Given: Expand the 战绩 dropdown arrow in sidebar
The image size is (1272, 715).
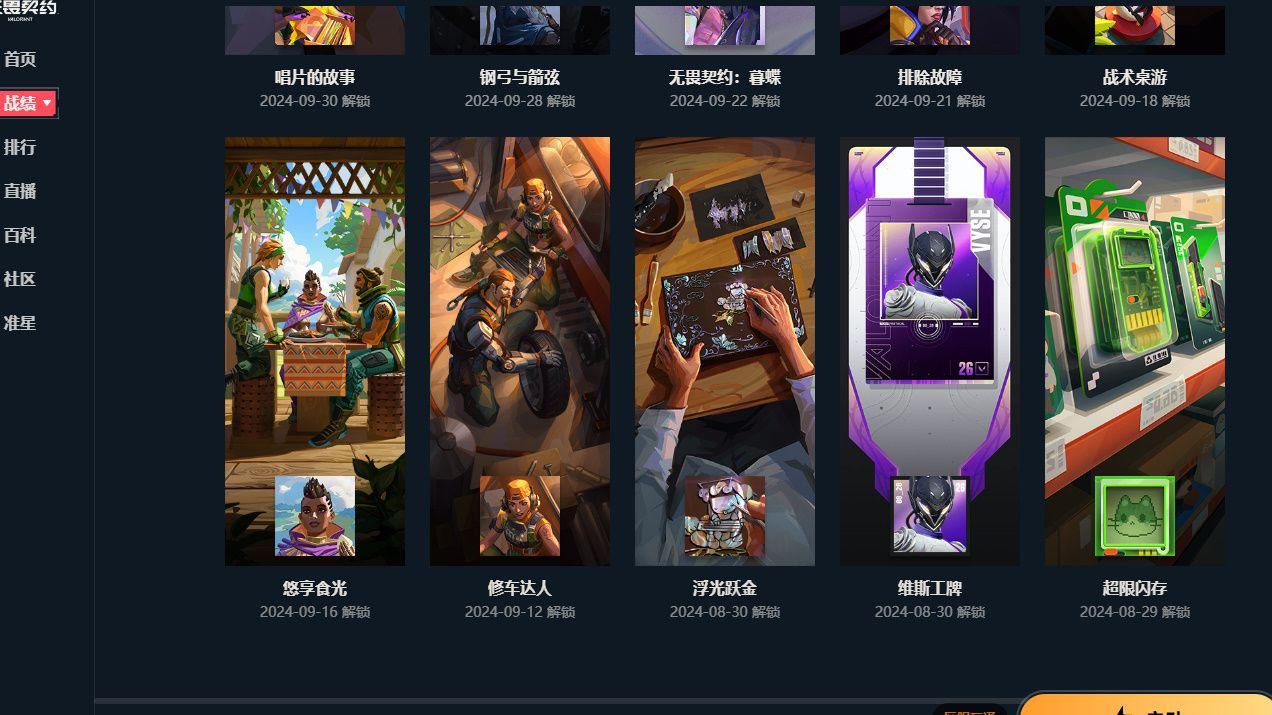Looking at the screenshot, I should tap(47, 103).
